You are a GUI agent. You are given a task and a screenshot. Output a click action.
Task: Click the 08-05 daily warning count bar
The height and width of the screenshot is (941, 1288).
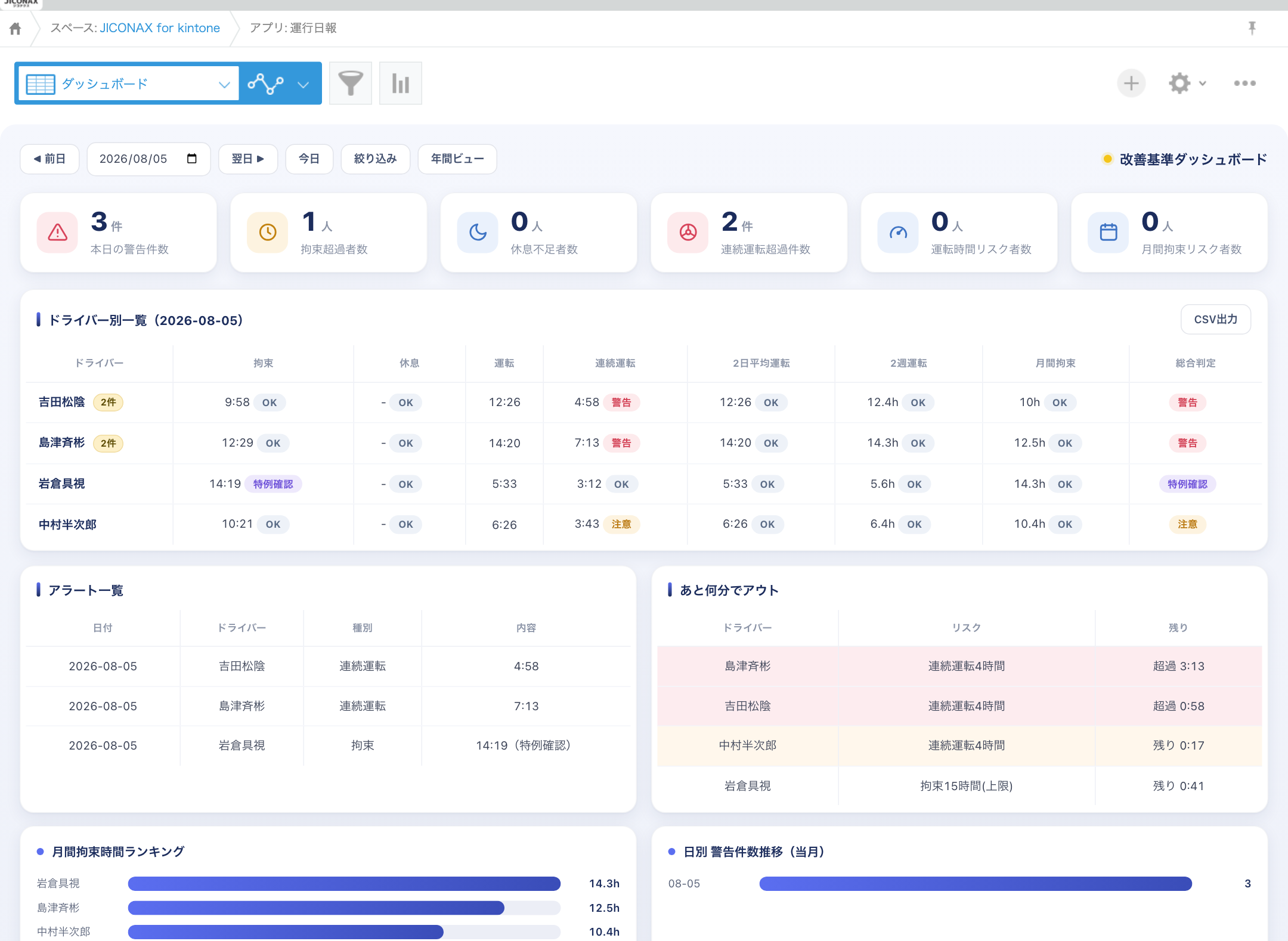[976, 884]
